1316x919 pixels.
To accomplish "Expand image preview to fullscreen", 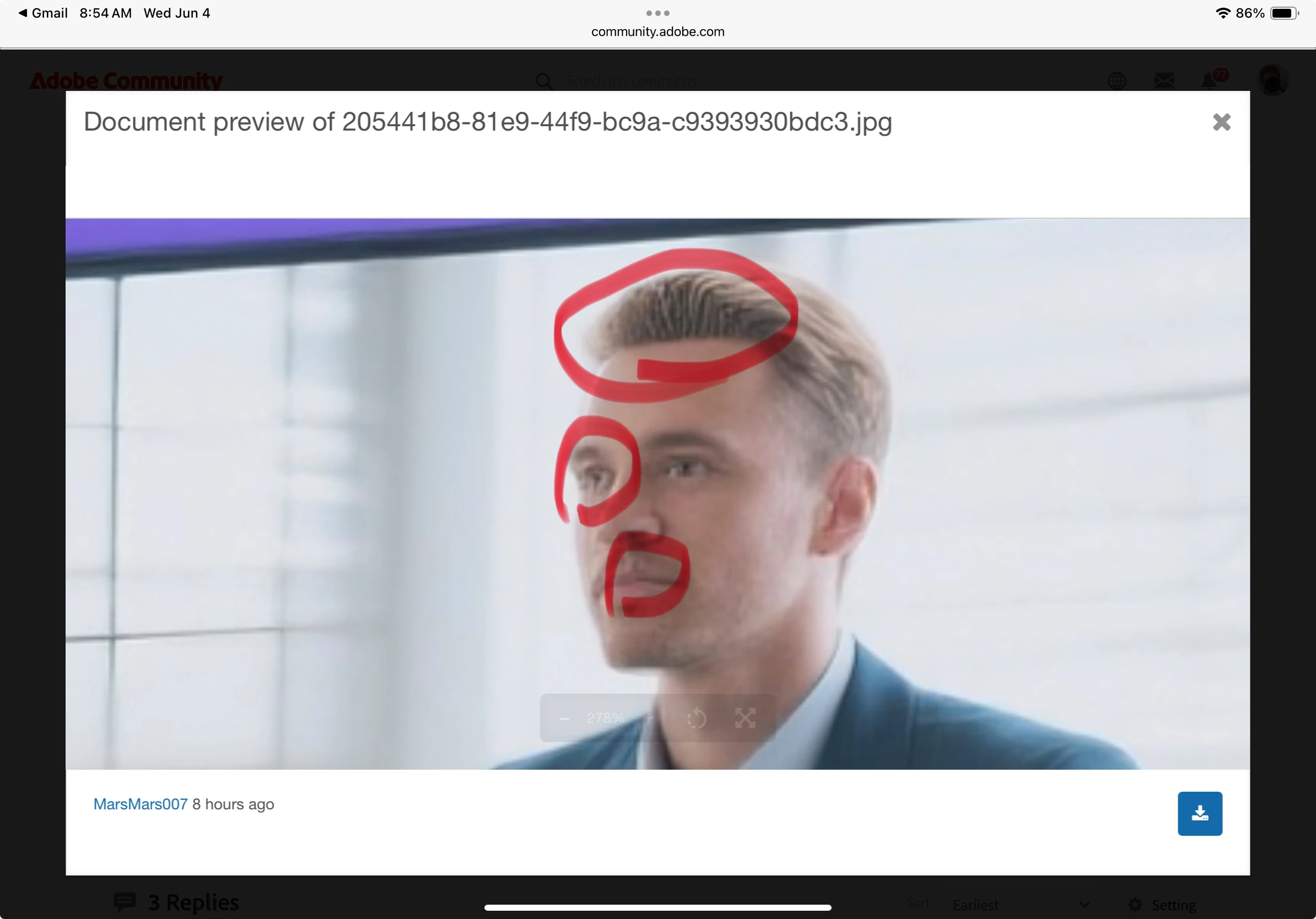I will pos(745,718).
